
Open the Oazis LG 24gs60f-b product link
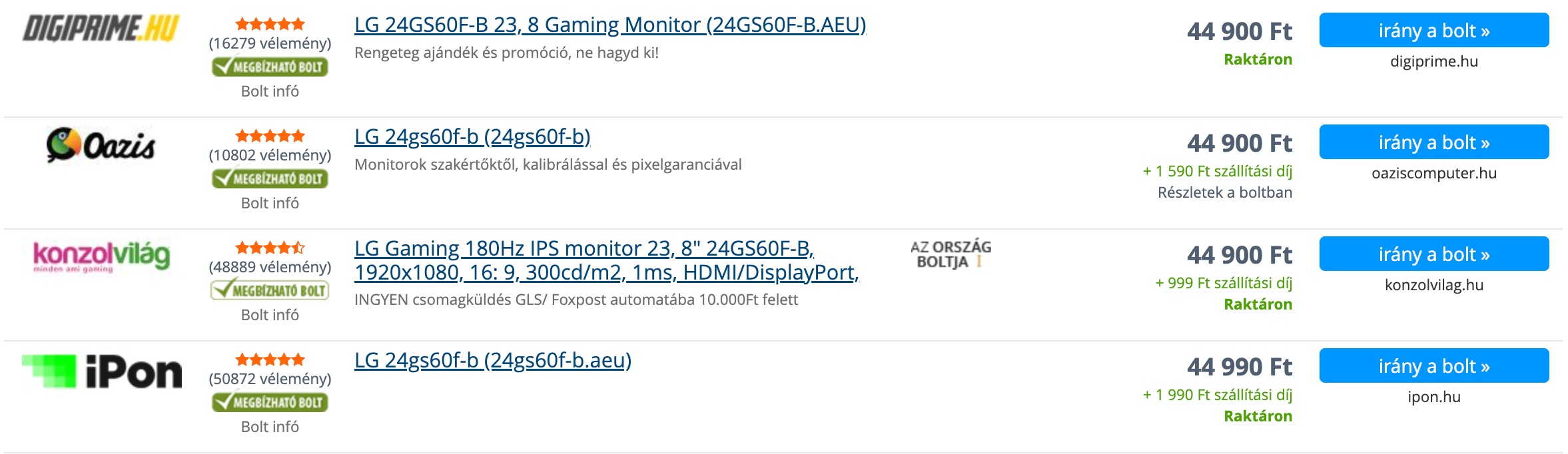click(x=472, y=136)
